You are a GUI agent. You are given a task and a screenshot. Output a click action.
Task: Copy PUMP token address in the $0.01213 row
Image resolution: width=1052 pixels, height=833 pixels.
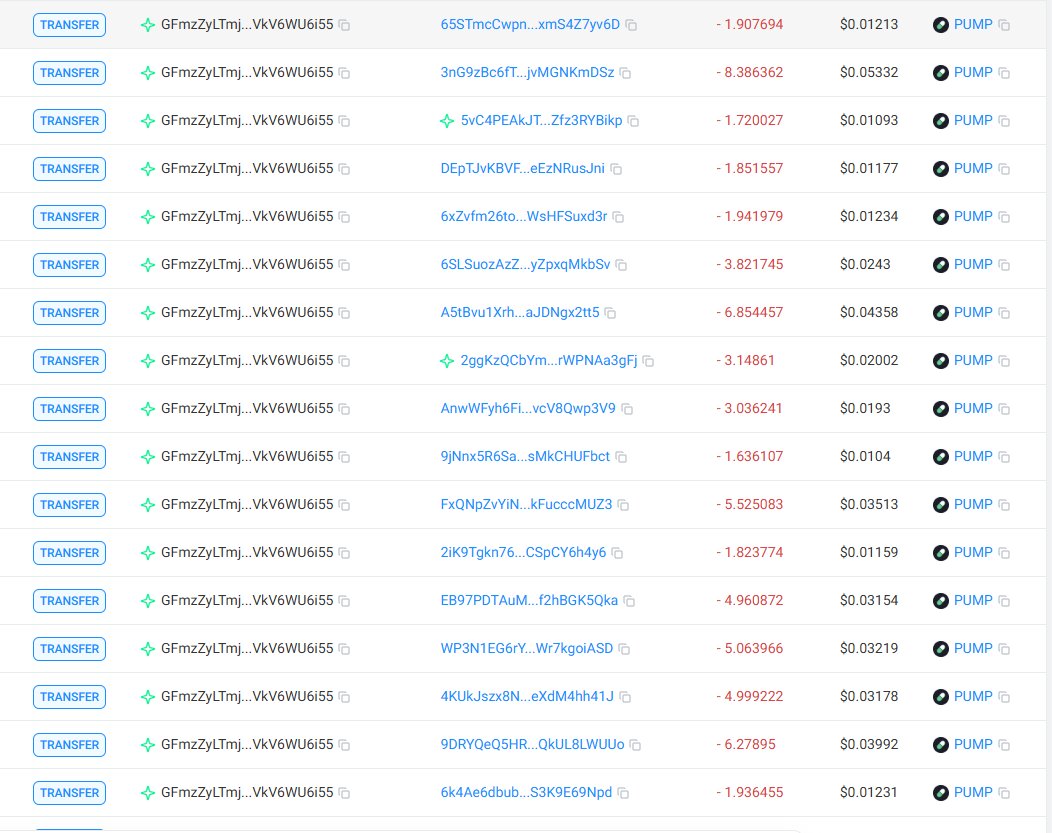click(1004, 25)
